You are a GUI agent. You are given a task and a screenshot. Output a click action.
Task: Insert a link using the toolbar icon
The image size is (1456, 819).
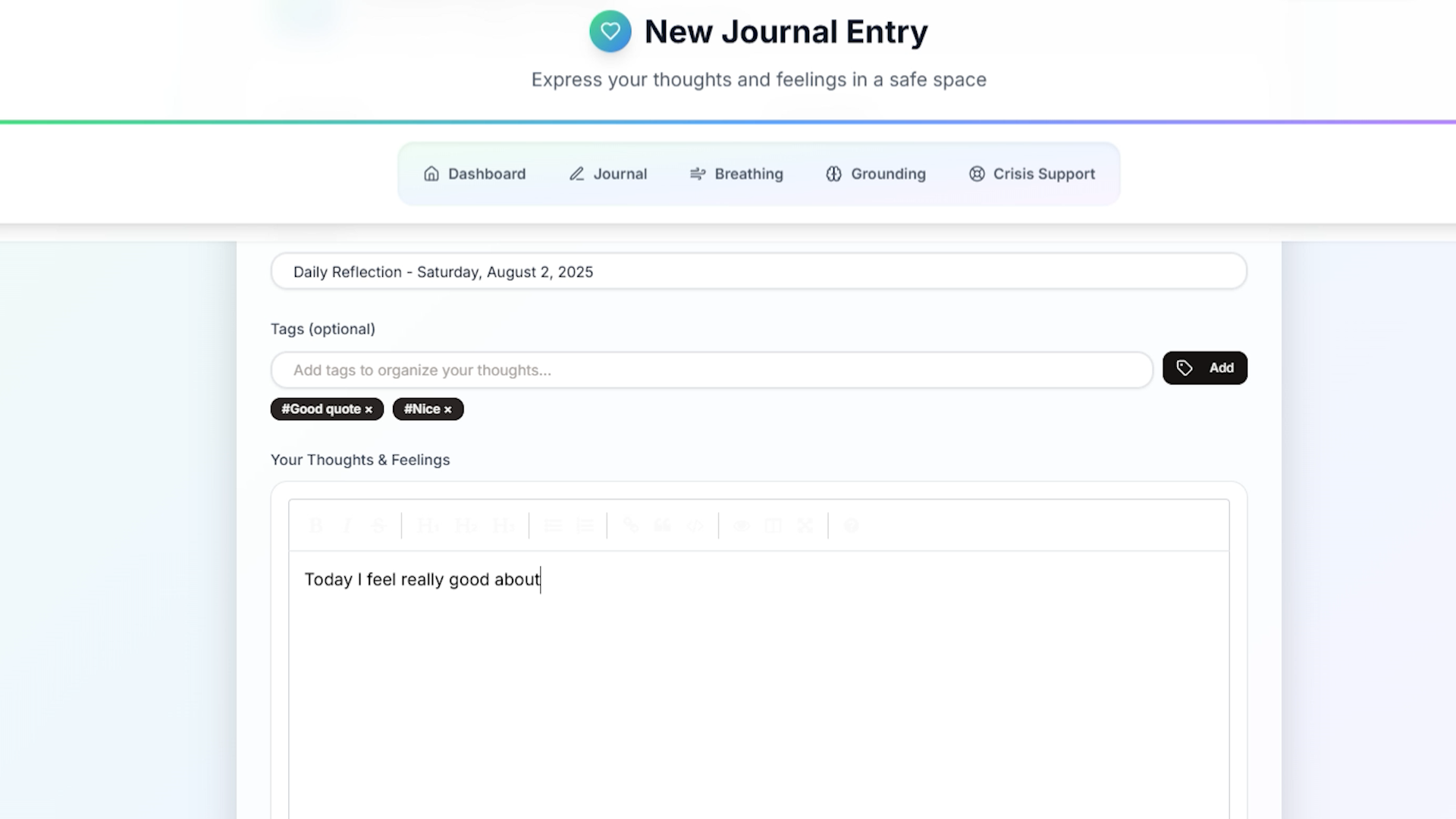630,526
